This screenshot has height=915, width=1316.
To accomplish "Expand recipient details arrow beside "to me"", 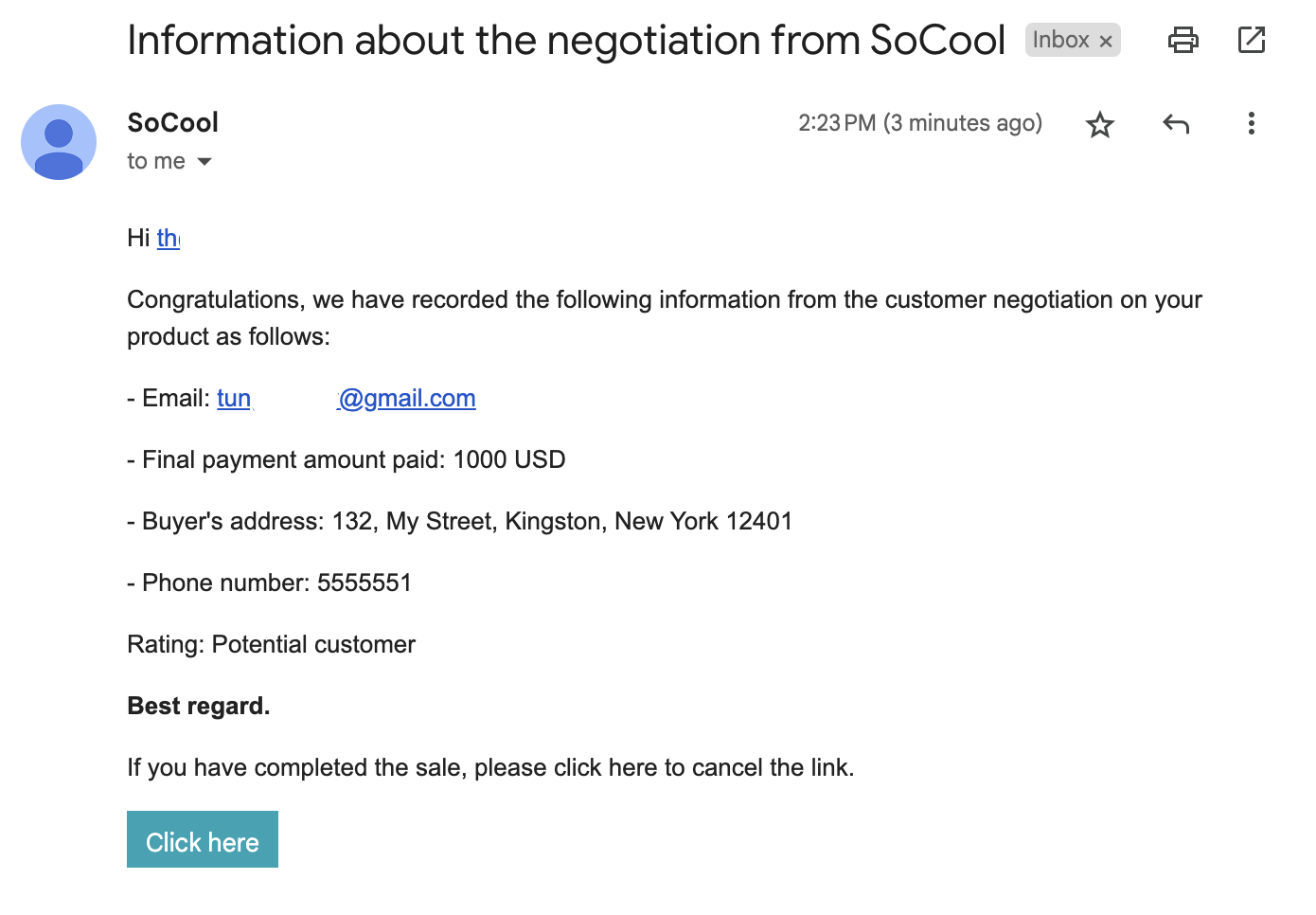I will coord(205,162).
